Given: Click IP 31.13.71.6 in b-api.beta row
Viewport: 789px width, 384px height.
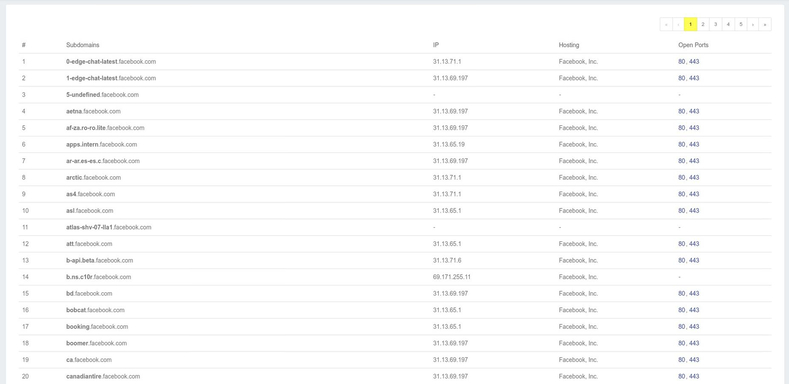Looking at the screenshot, I should click(447, 260).
